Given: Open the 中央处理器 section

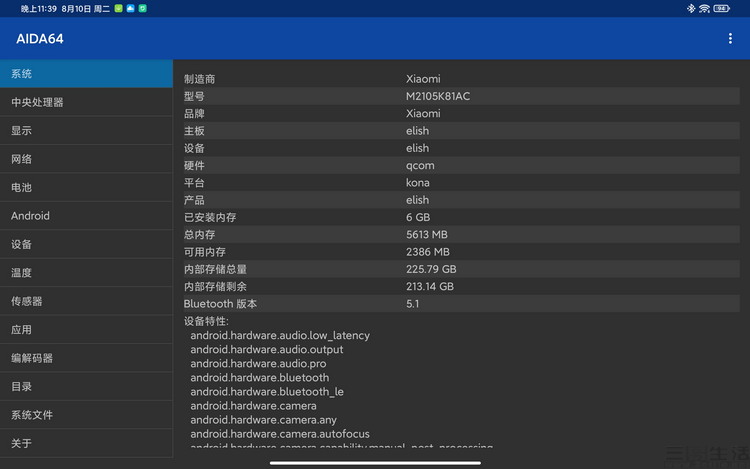Looking at the screenshot, I should coord(86,102).
